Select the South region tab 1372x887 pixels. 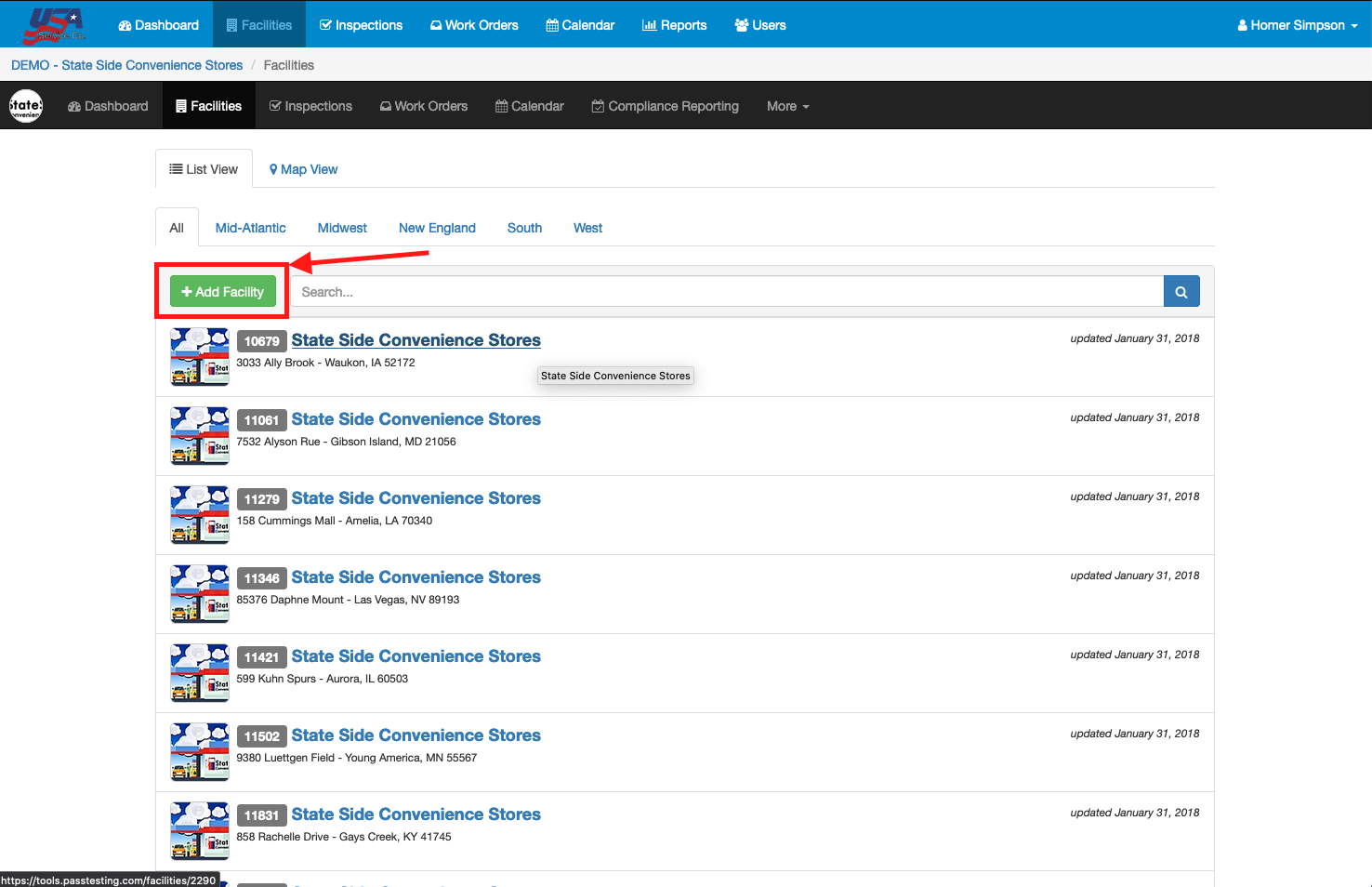coord(524,228)
